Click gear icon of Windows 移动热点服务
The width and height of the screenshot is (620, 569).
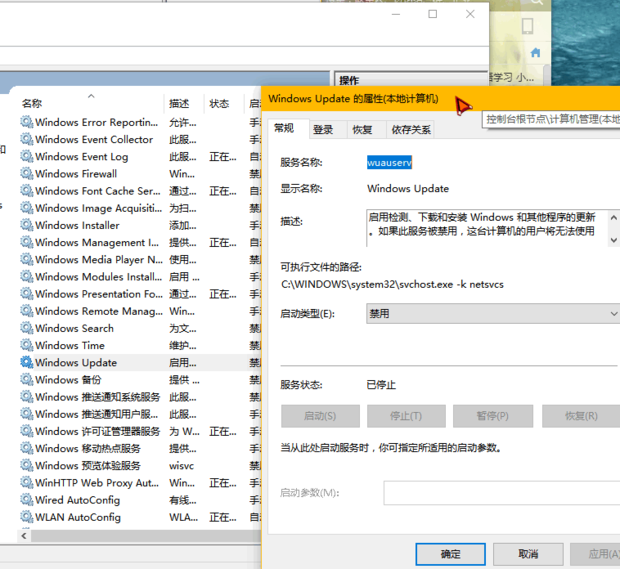(x=26, y=448)
